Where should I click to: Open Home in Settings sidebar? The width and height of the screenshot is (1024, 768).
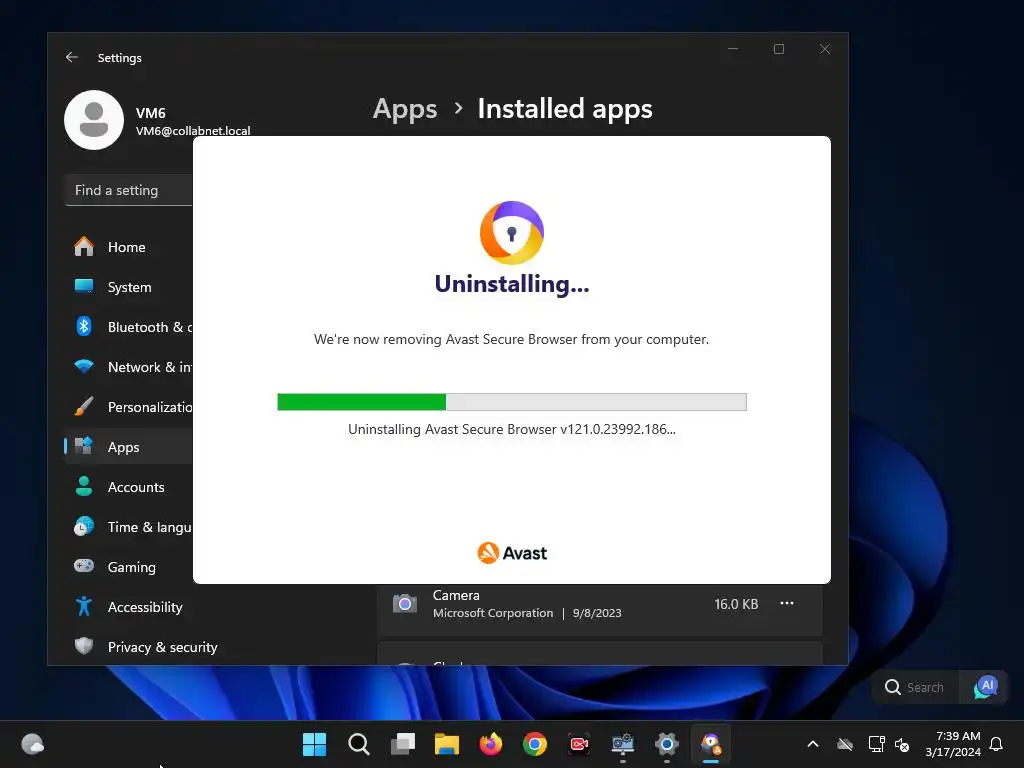point(129,247)
